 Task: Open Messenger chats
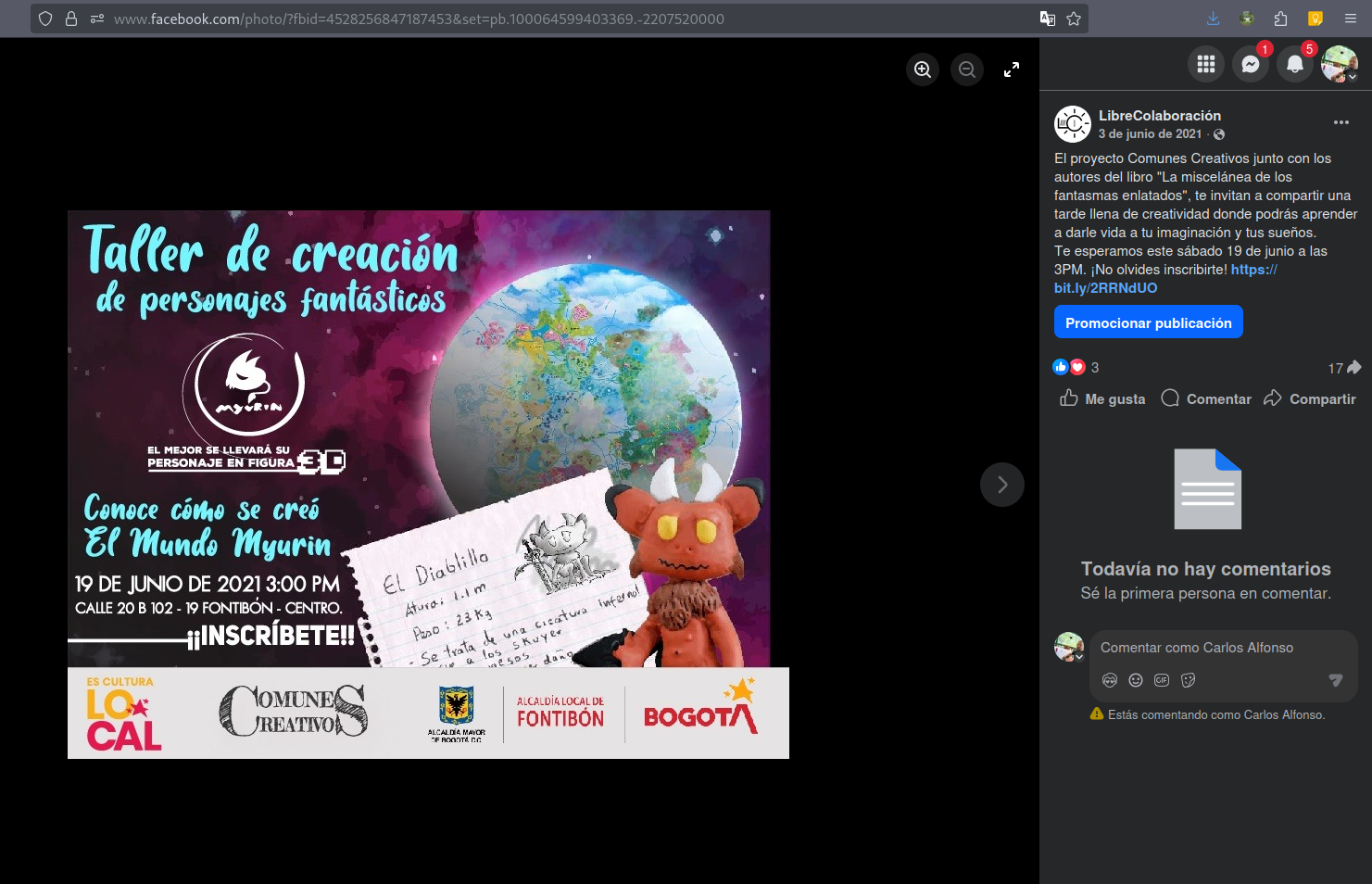click(x=1251, y=64)
